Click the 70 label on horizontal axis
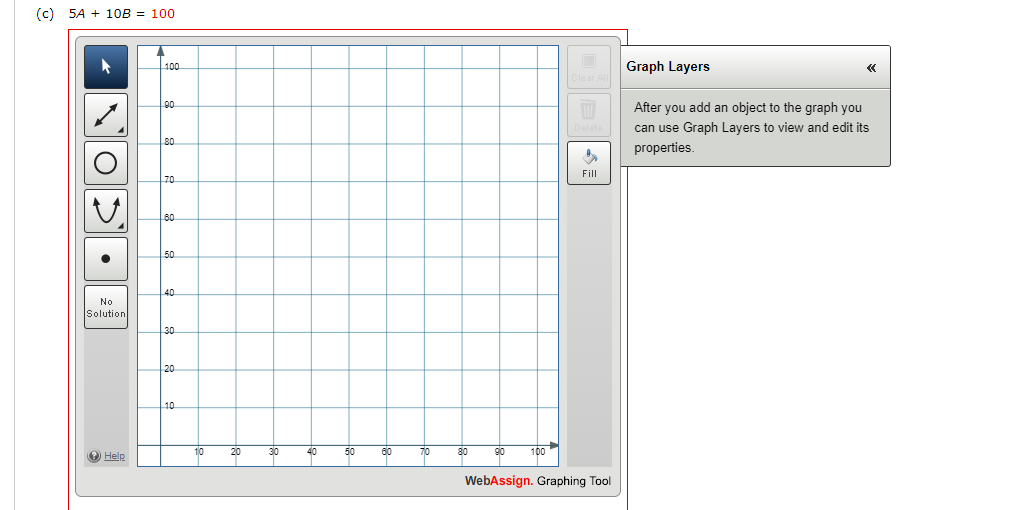This screenshot has height=510, width=1025. (425, 452)
